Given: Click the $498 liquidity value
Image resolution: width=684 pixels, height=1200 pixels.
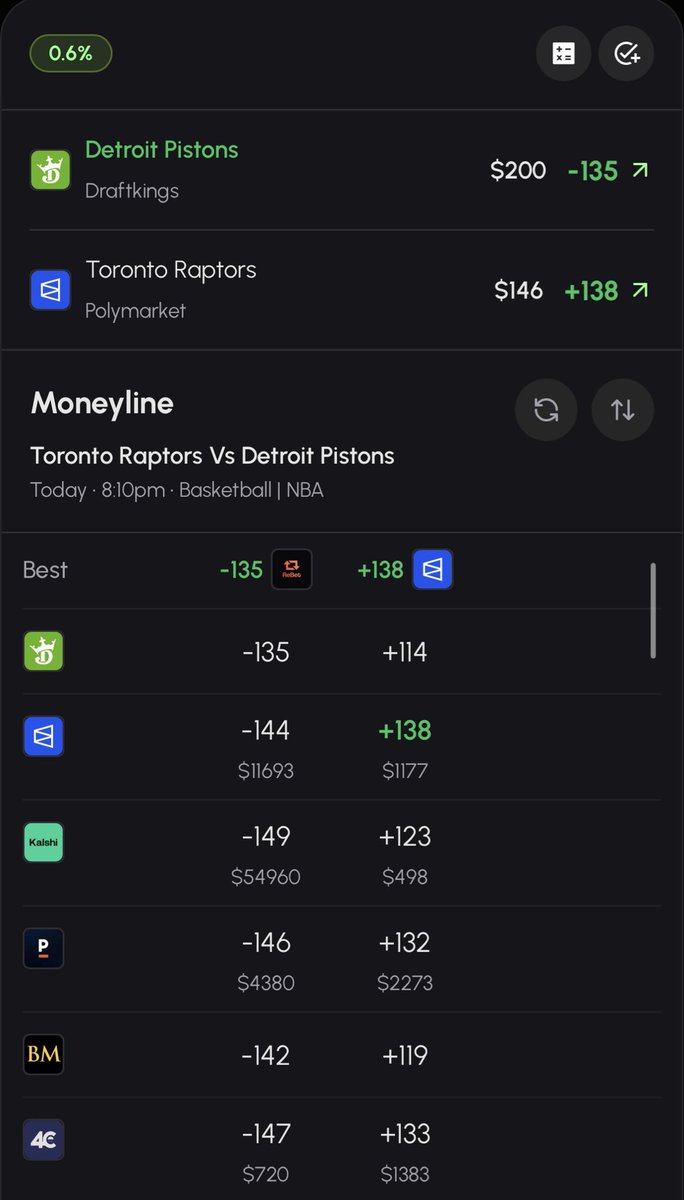Looking at the screenshot, I should 405,877.
